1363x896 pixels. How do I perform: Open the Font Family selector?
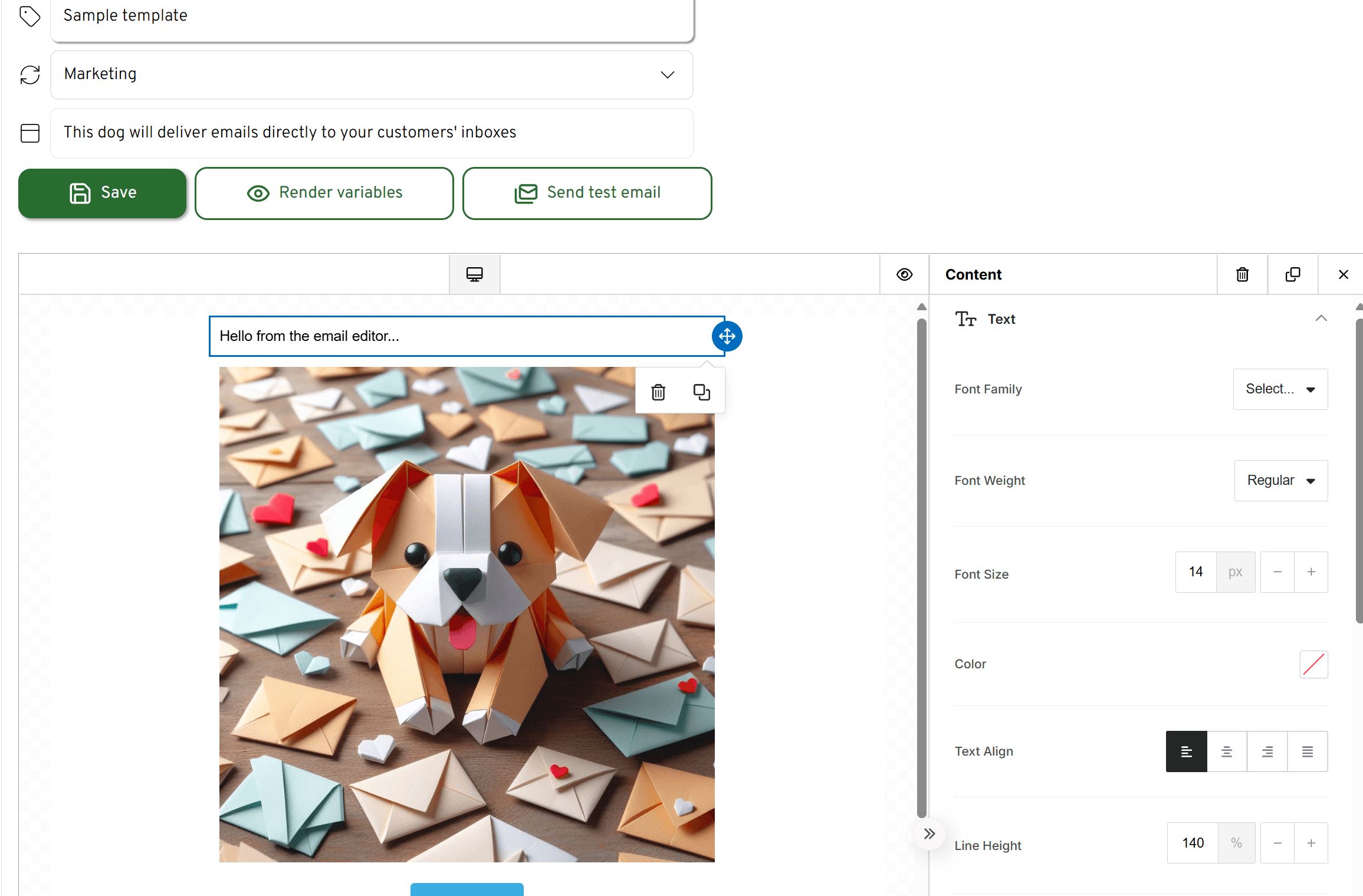[x=1280, y=389]
